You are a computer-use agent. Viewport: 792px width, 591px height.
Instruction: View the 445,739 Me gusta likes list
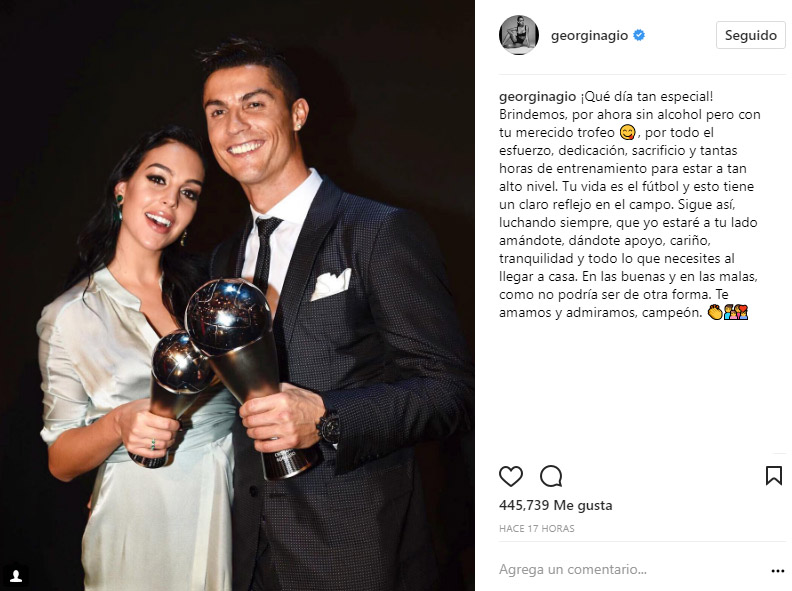click(x=556, y=505)
